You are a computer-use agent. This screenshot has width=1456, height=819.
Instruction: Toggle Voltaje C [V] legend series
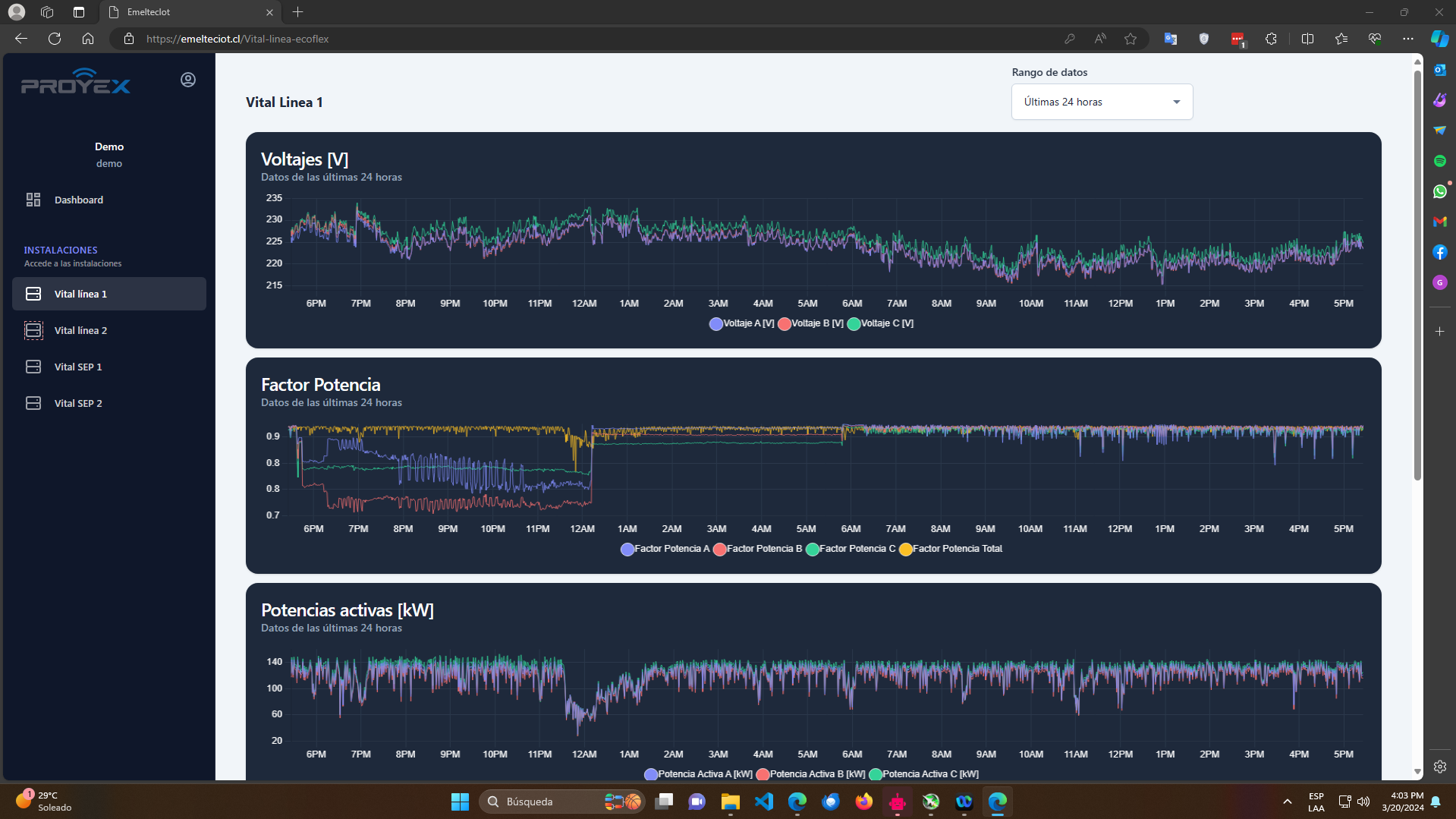pyautogui.click(x=880, y=323)
